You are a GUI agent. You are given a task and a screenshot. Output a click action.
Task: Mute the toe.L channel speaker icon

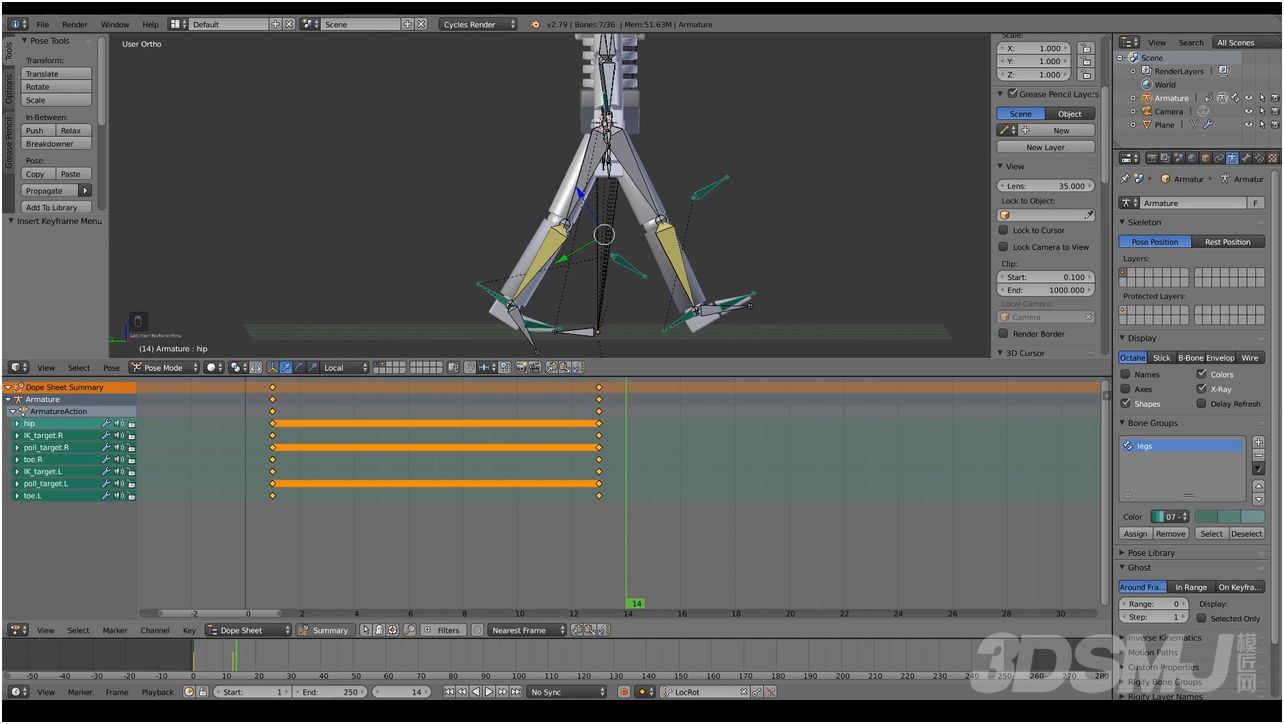pos(118,496)
